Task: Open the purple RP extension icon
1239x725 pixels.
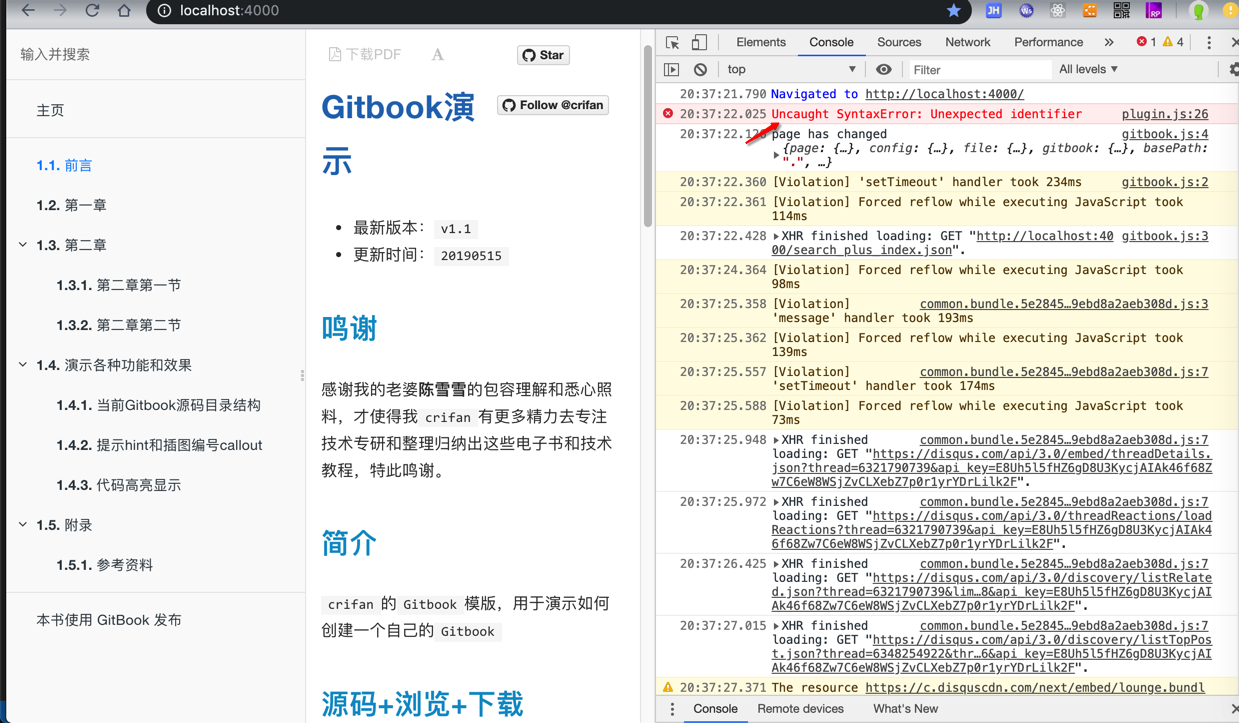Action: tap(1154, 11)
